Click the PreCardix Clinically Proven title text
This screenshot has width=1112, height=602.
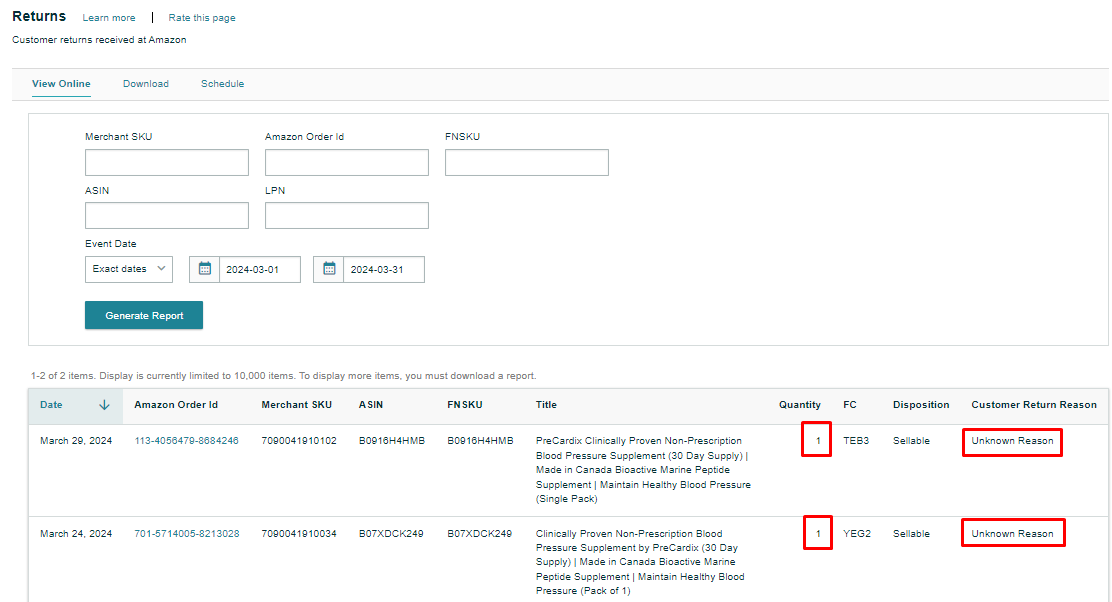pyautogui.click(x=643, y=470)
